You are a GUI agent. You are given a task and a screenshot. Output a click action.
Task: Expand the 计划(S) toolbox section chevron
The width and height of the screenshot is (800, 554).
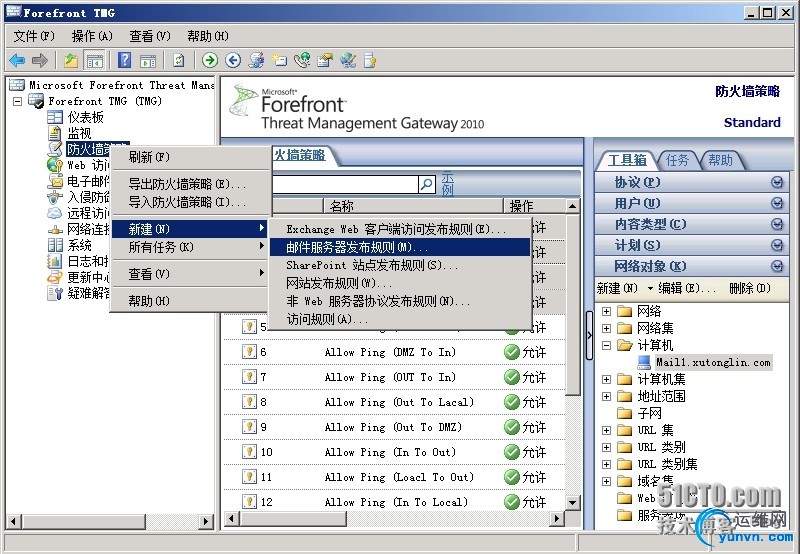pos(777,245)
